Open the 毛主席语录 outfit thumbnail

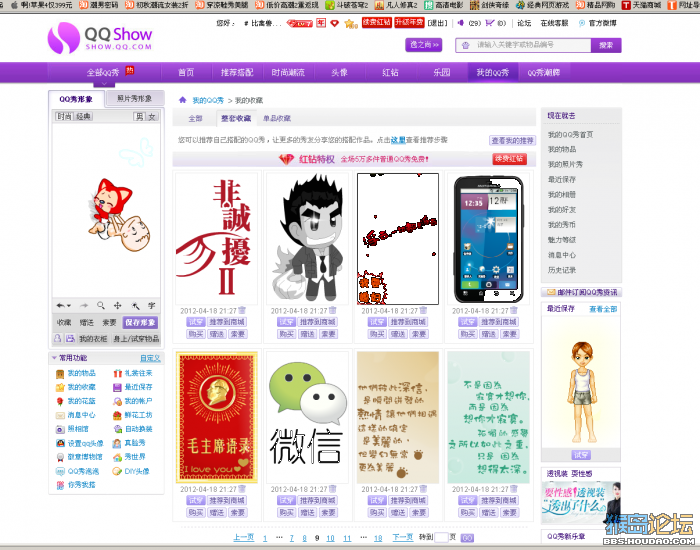[217, 417]
